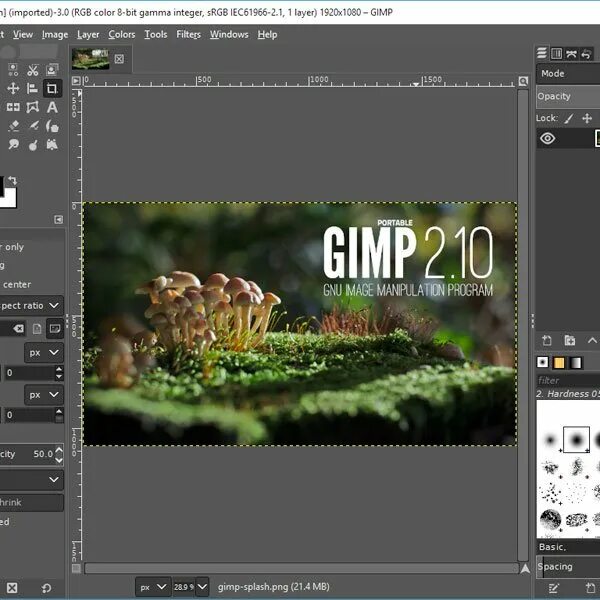
Task: Select the Select by Color tool
Action: click(x=13, y=70)
